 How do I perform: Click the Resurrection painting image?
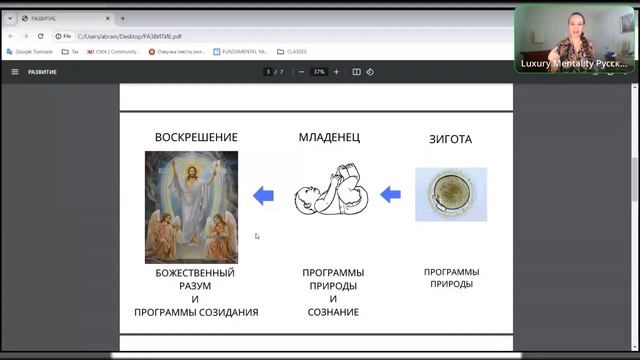(x=191, y=207)
